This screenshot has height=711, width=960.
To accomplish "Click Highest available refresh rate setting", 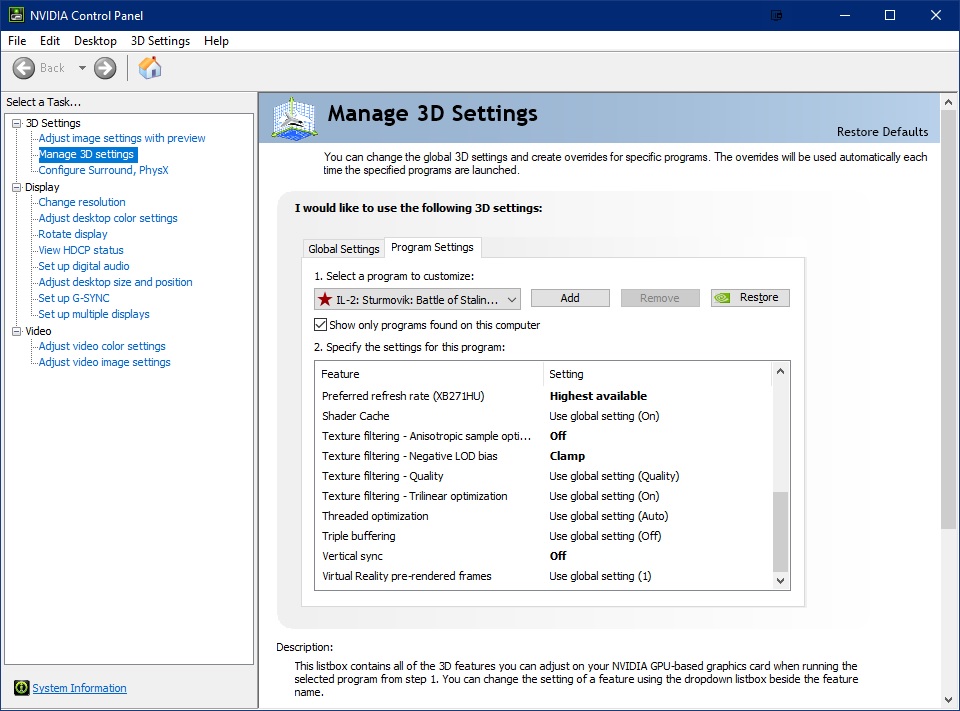I will click(x=598, y=396).
